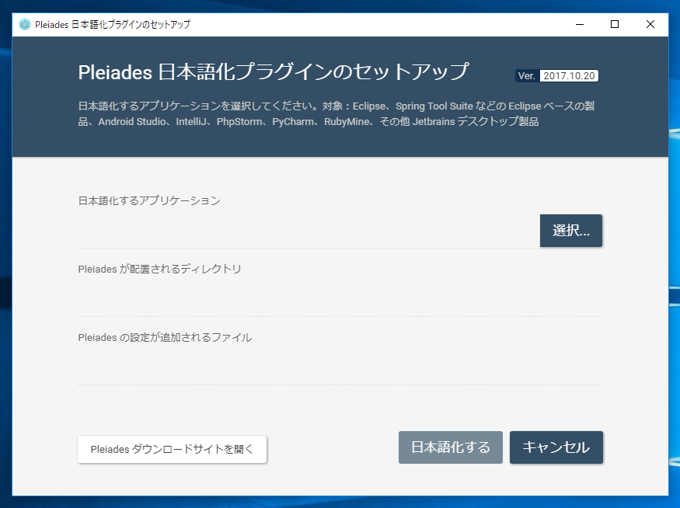Minimize the Pleiades setup window
The height and width of the screenshot is (508, 680).
pyautogui.click(x=580, y=24)
